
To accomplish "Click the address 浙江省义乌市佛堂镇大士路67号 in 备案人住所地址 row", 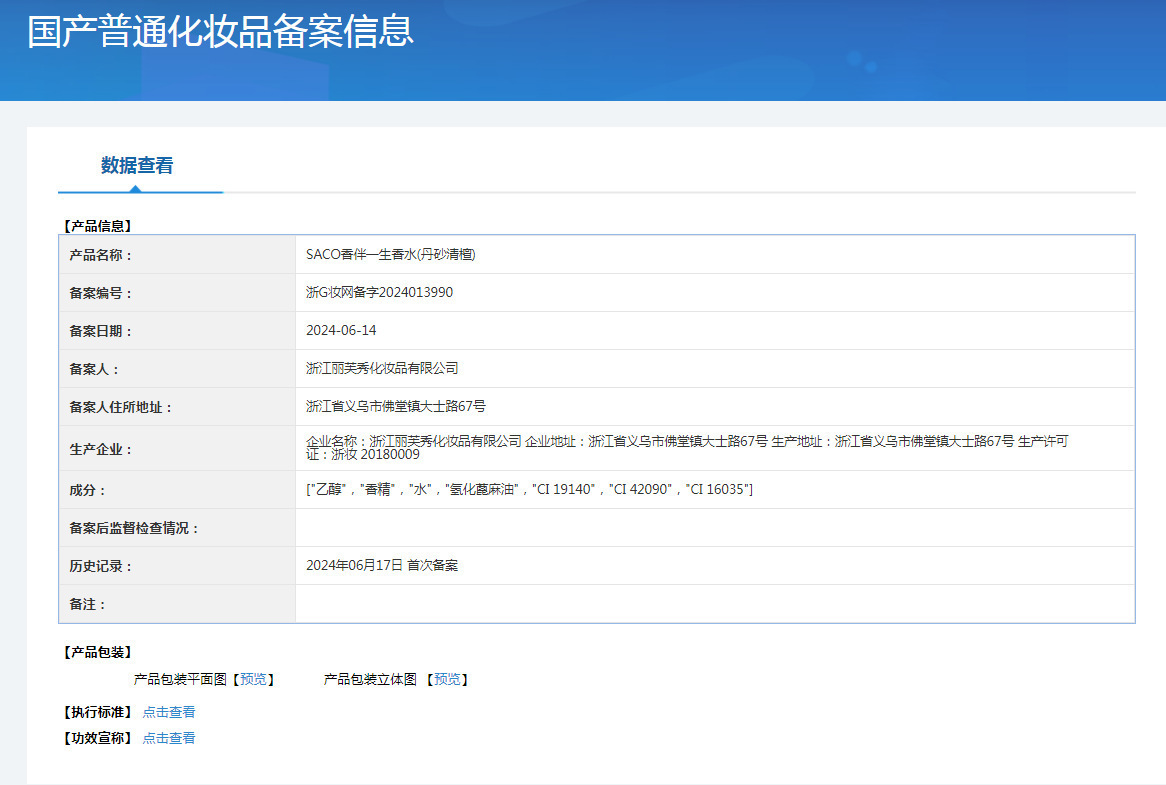I will [396, 406].
